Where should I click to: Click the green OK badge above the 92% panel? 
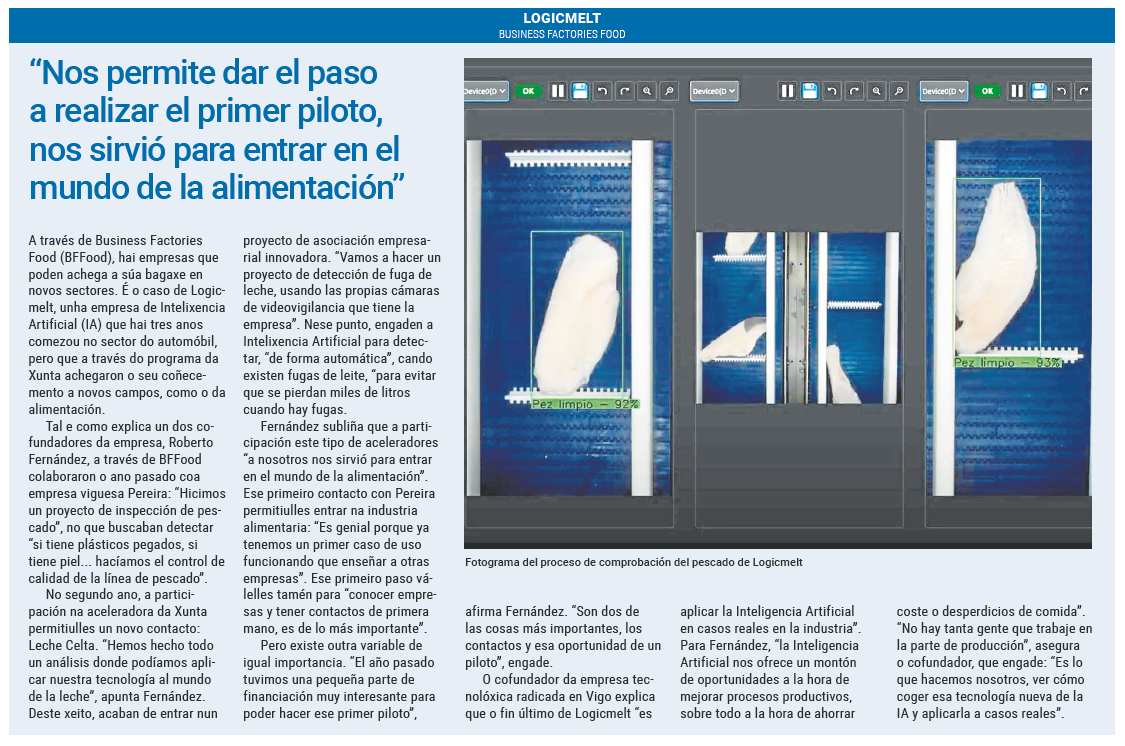(528, 91)
